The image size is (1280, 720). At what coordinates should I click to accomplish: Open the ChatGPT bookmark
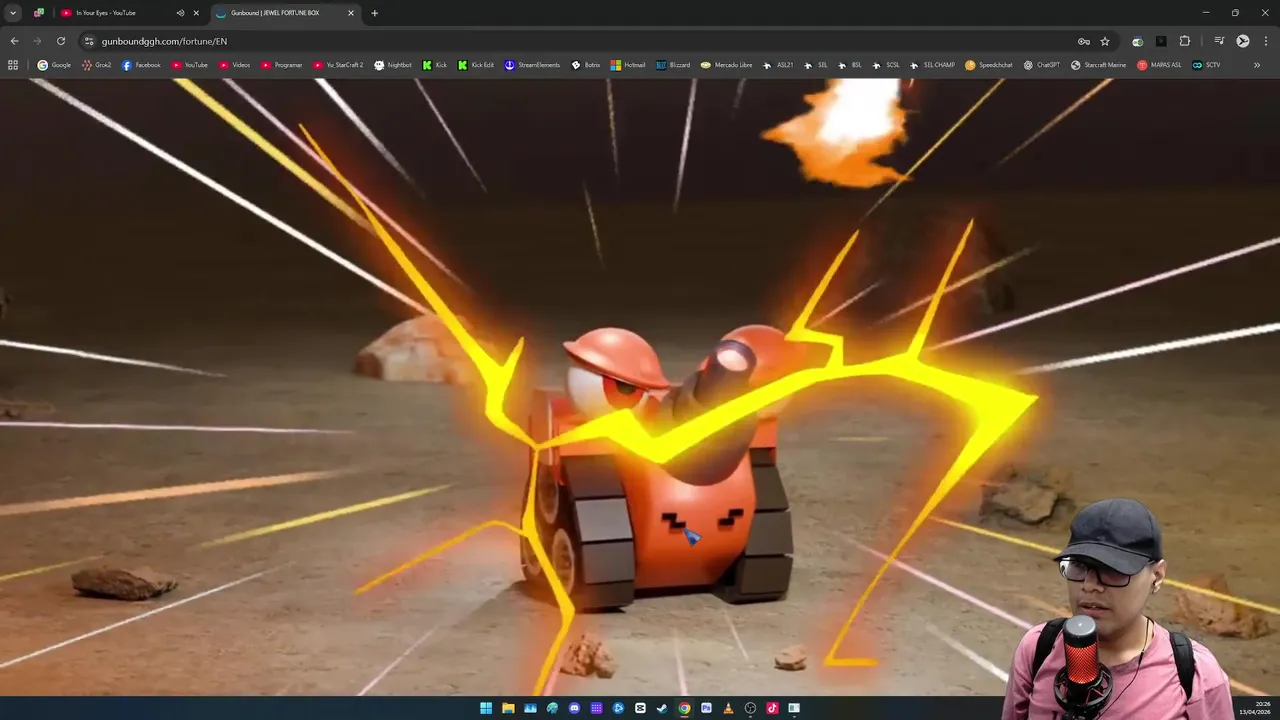(x=1041, y=65)
